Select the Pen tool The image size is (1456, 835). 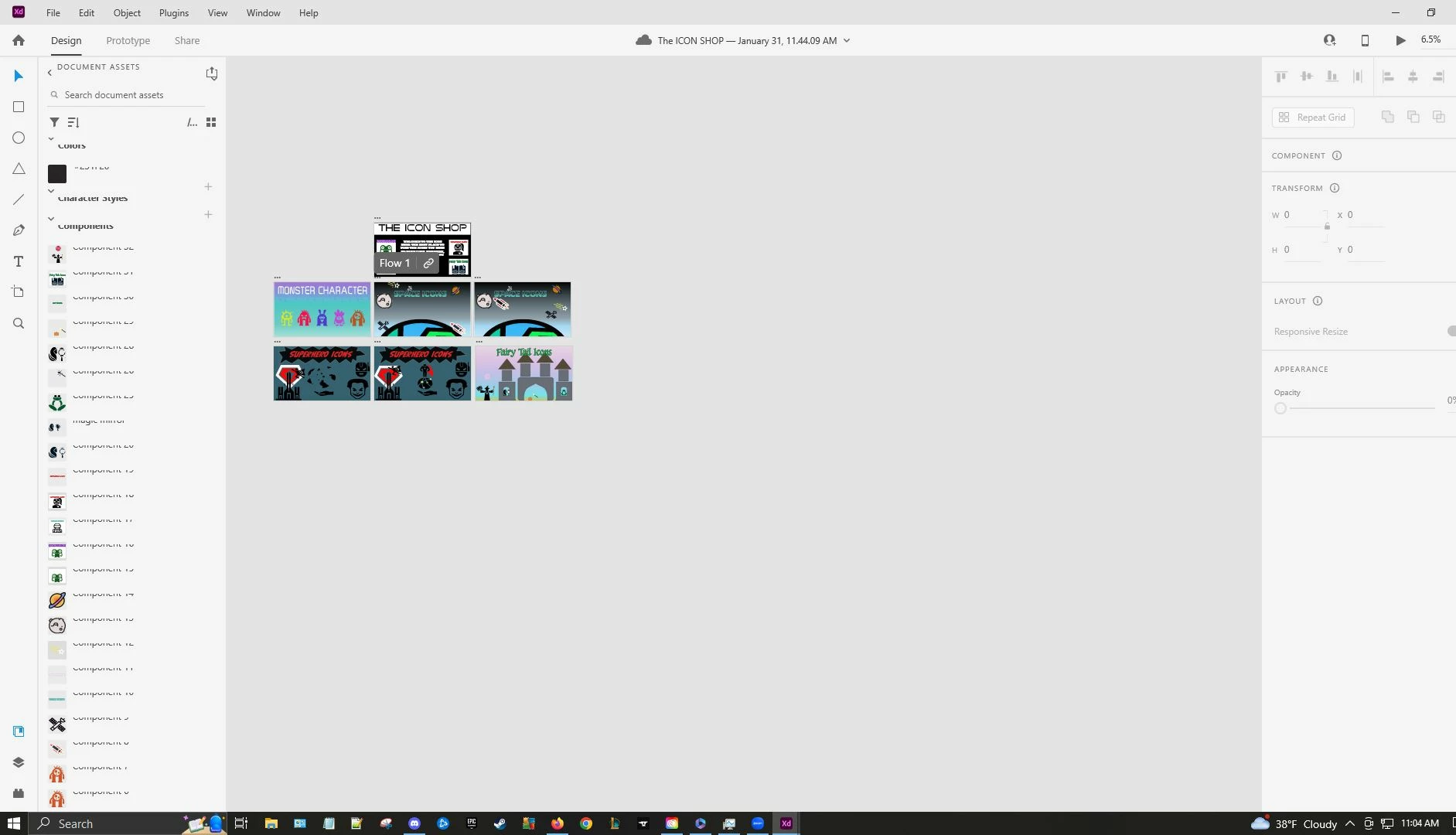point(19,230)
